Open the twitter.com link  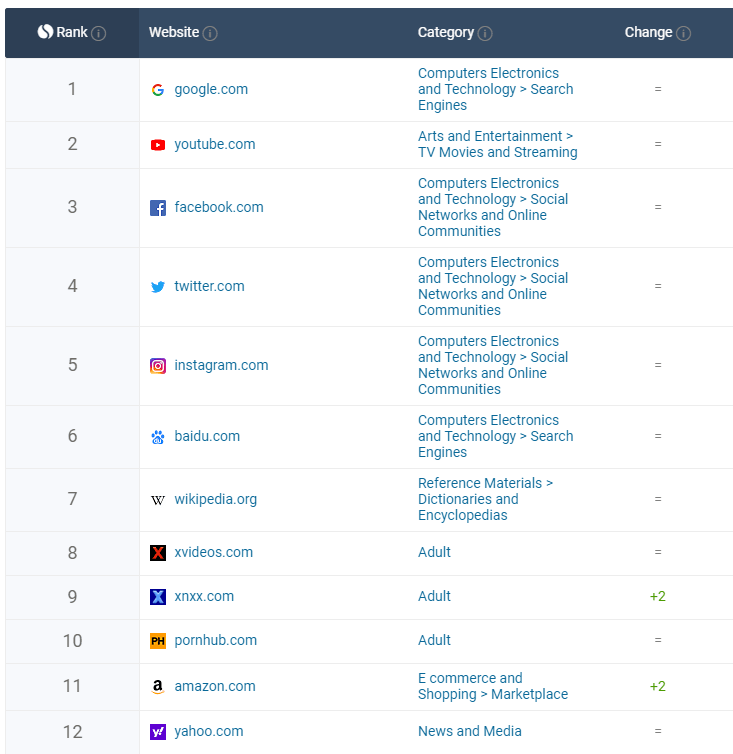coord(209,286)
